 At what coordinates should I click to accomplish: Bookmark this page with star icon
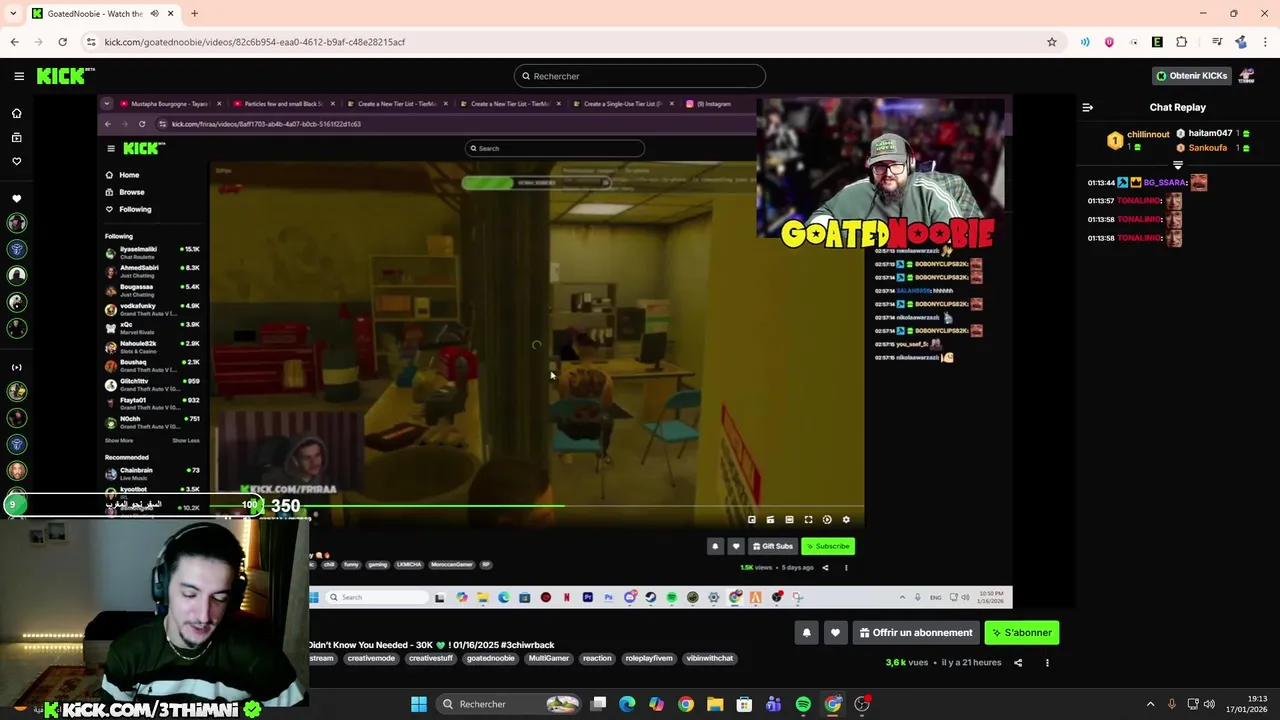pos(1052,42)
